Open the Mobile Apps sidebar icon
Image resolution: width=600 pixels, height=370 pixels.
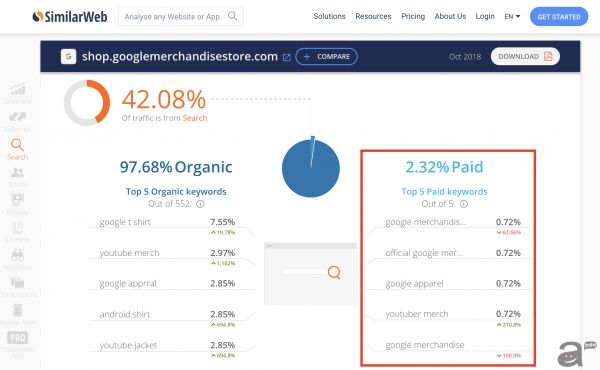pos(18,310)
